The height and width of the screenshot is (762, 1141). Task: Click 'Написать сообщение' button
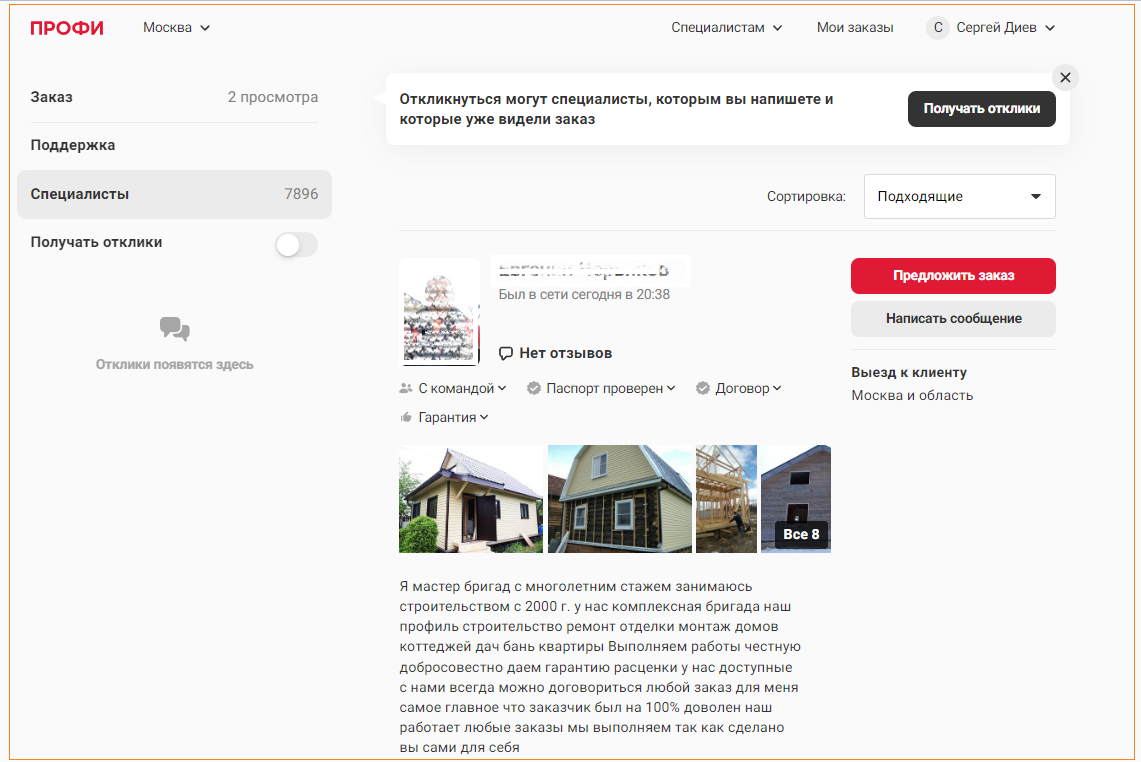pyautogui.click(x=953, y=319)
